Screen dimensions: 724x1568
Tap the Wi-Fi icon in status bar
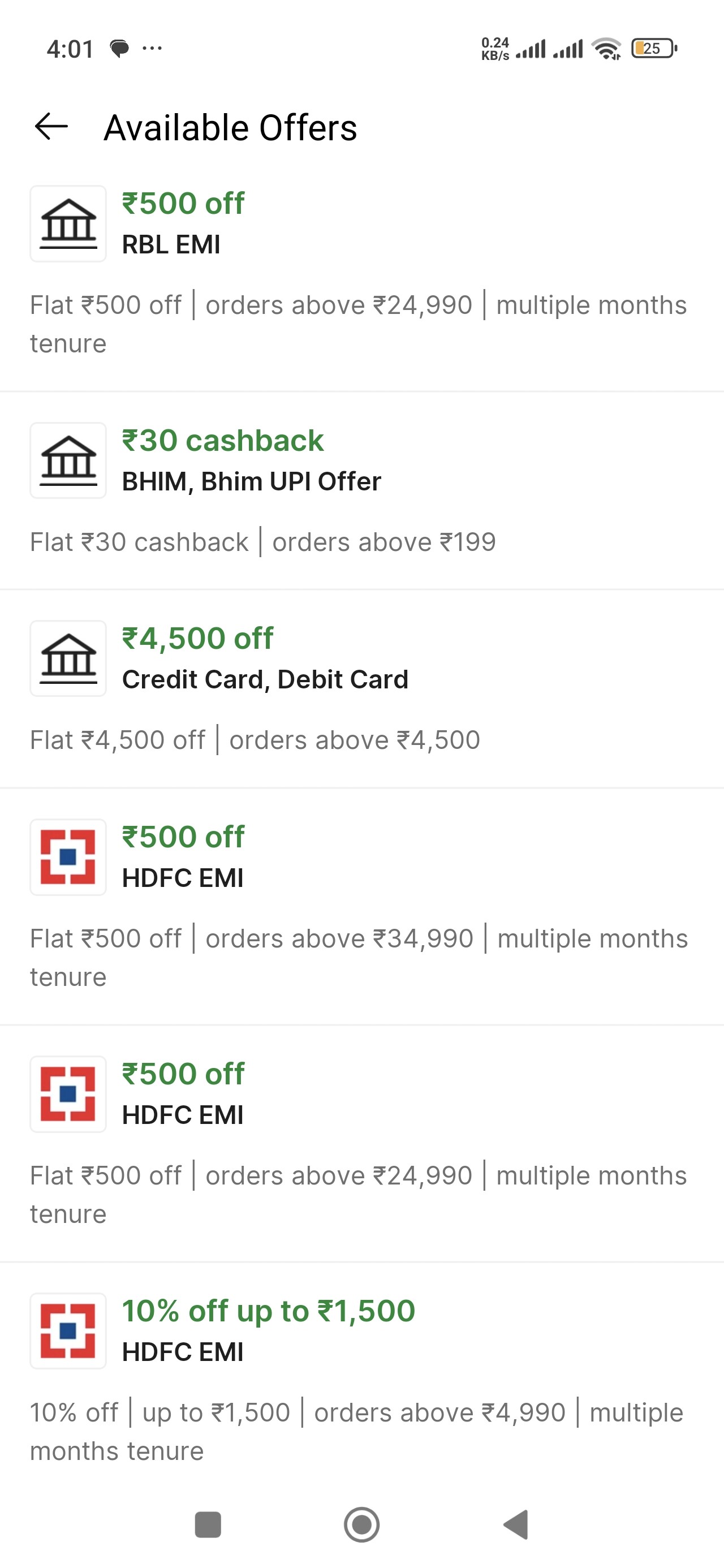(x=606, y=48)
